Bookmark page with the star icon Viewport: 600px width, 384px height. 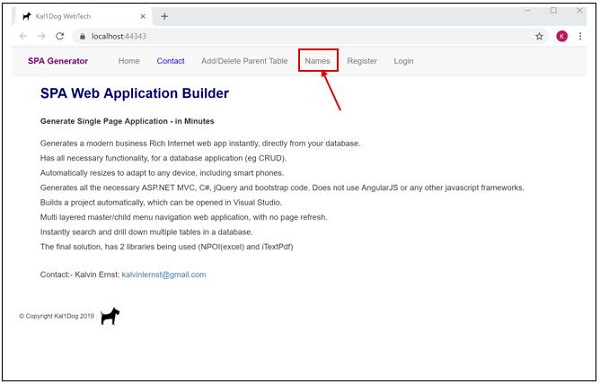pos(539,36)
